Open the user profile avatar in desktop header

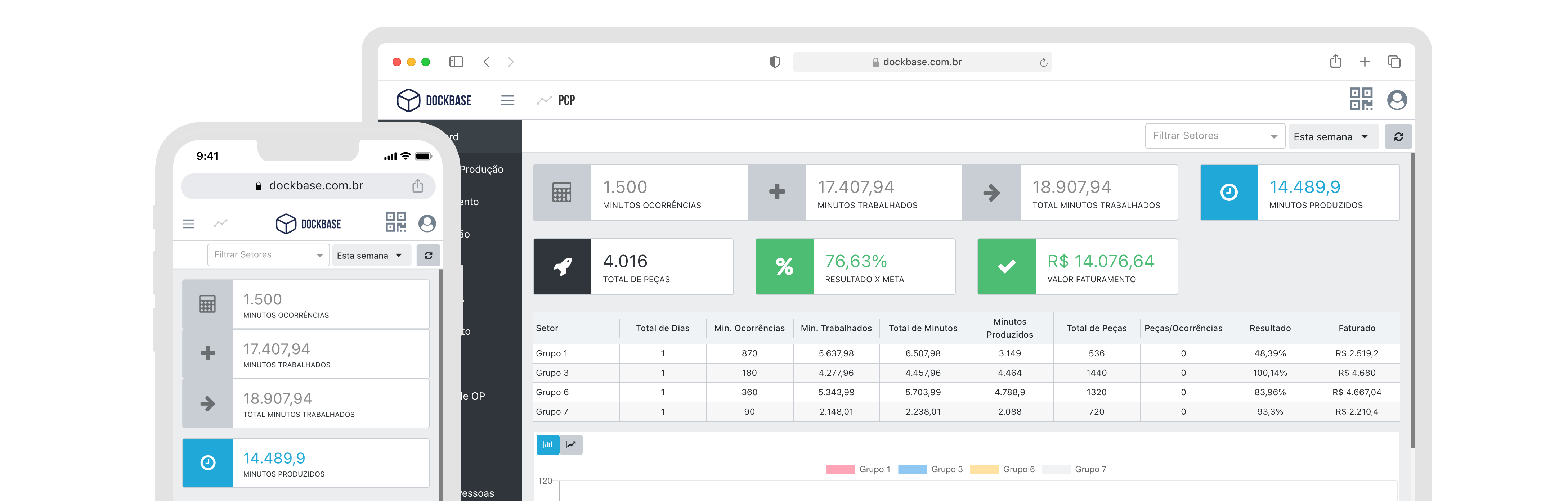[x=1396, y=100]
